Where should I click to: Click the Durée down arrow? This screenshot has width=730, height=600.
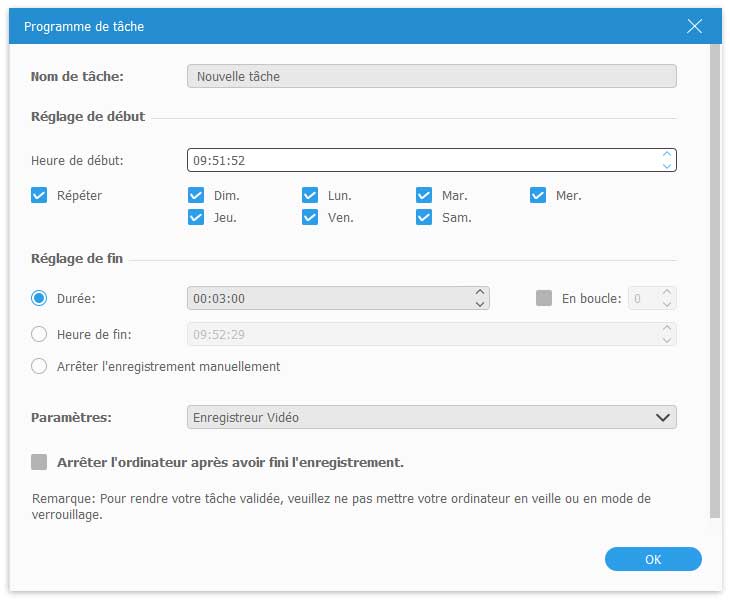coord(480,304)
